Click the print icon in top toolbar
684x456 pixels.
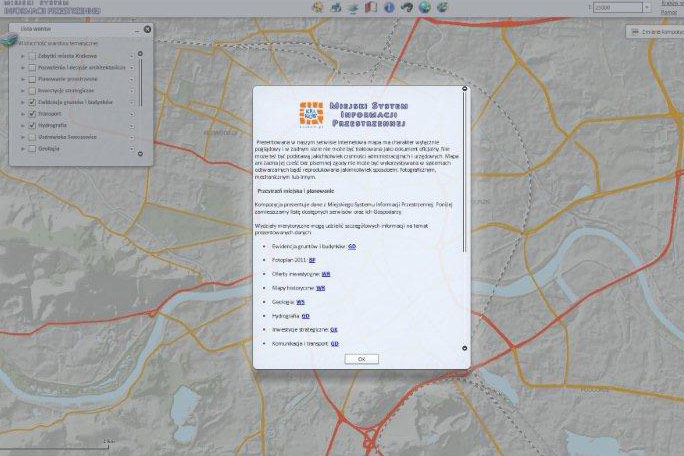[335, 8]
